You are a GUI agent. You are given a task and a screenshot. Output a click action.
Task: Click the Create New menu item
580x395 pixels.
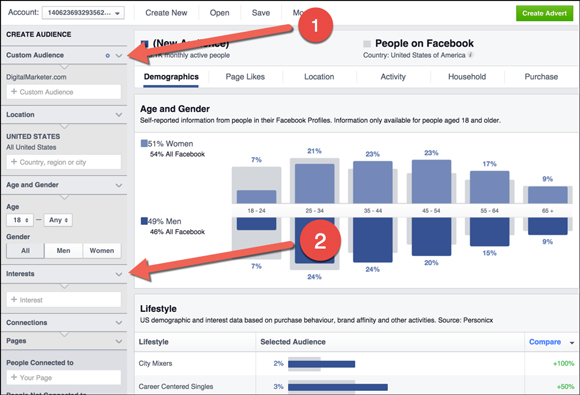[166, 13]
